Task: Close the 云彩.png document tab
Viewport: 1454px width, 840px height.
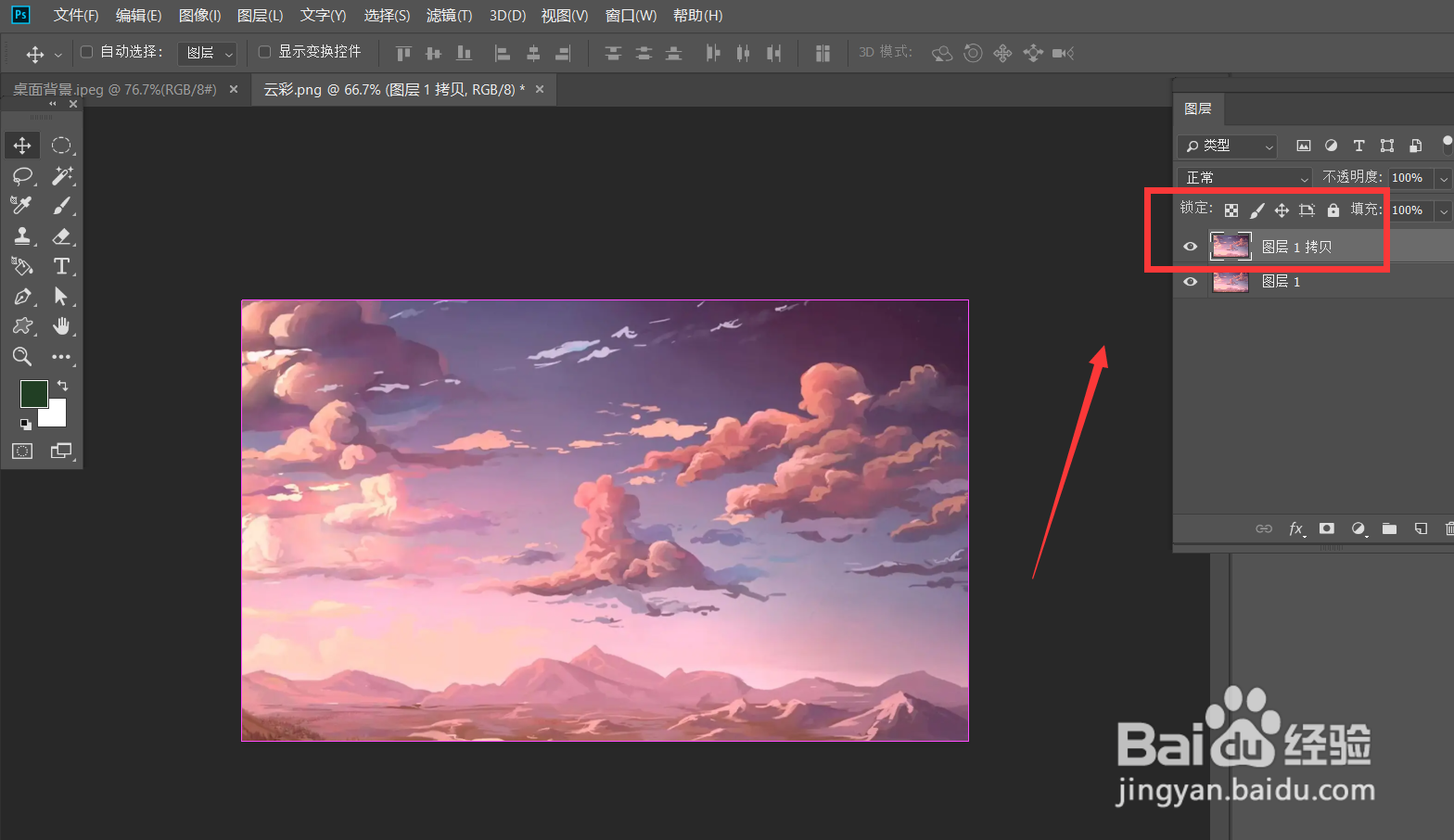Action: coord(539,89)
